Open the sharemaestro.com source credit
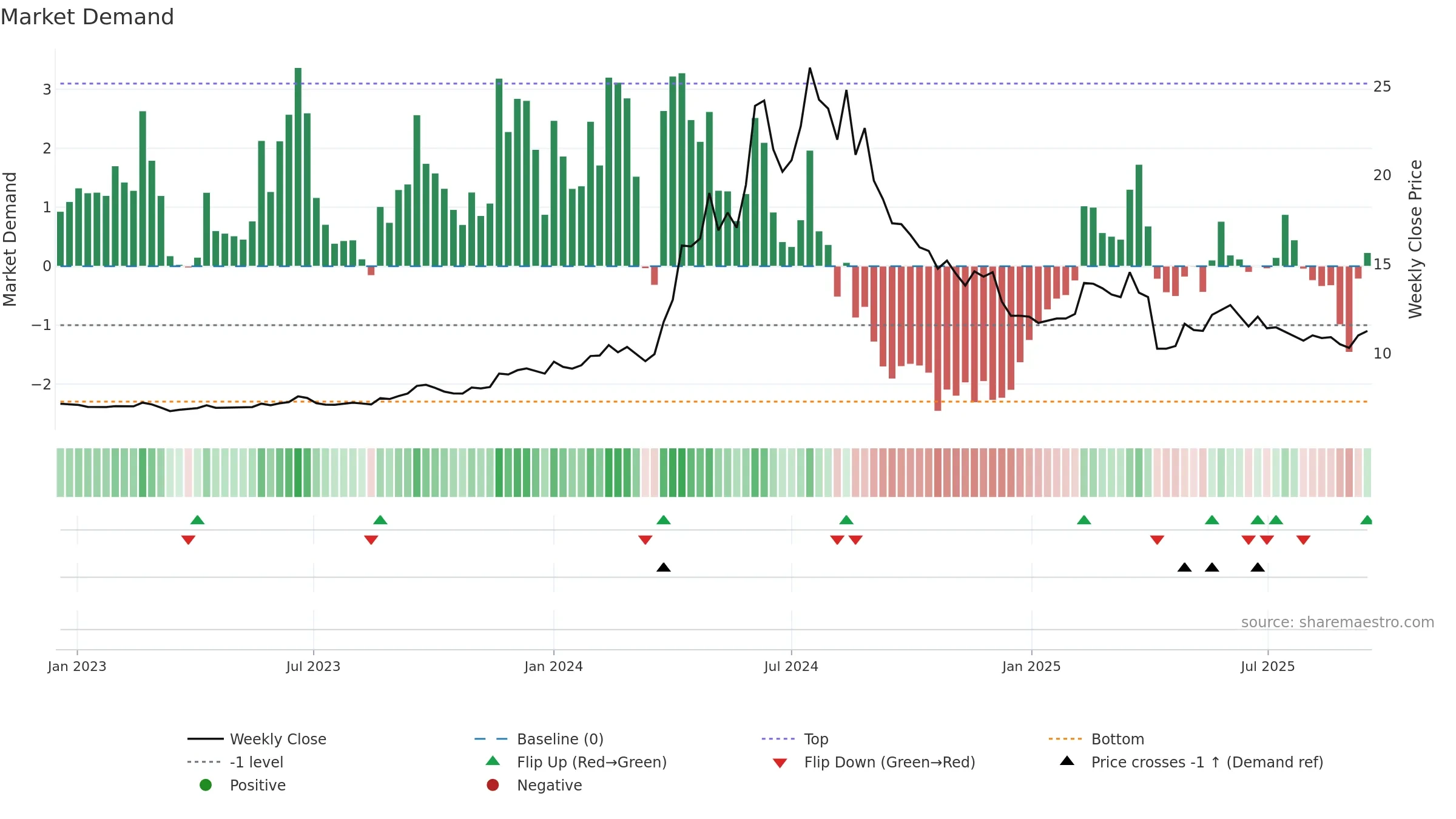 tap(1337, 622)
